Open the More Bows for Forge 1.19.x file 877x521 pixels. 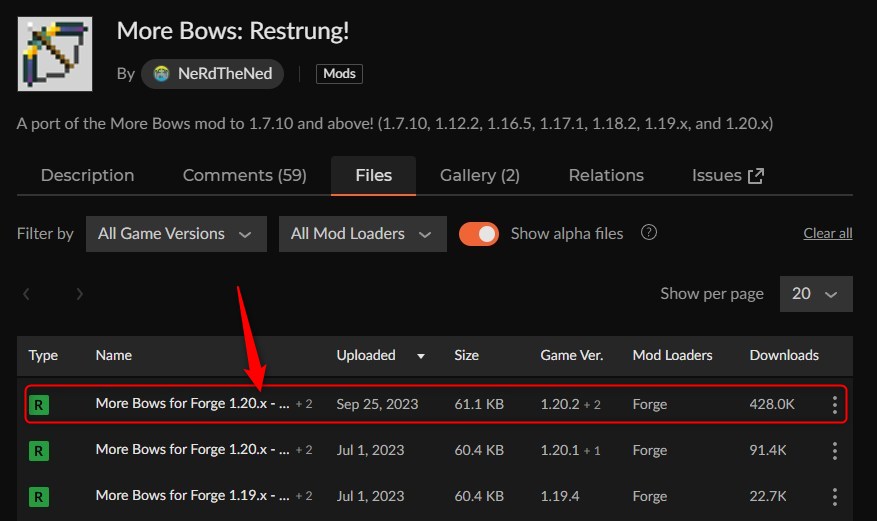(x=192, y=495)
